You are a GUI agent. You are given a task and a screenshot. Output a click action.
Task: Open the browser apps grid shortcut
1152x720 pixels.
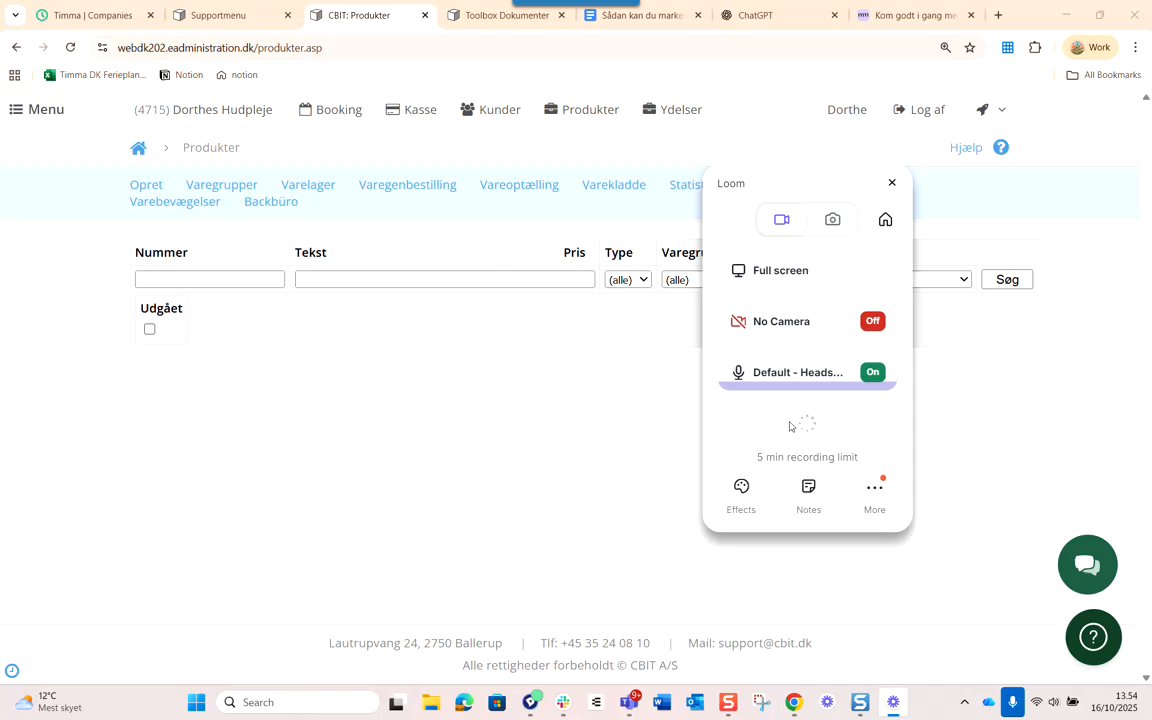pyautogui.click(x=15, y=75)
